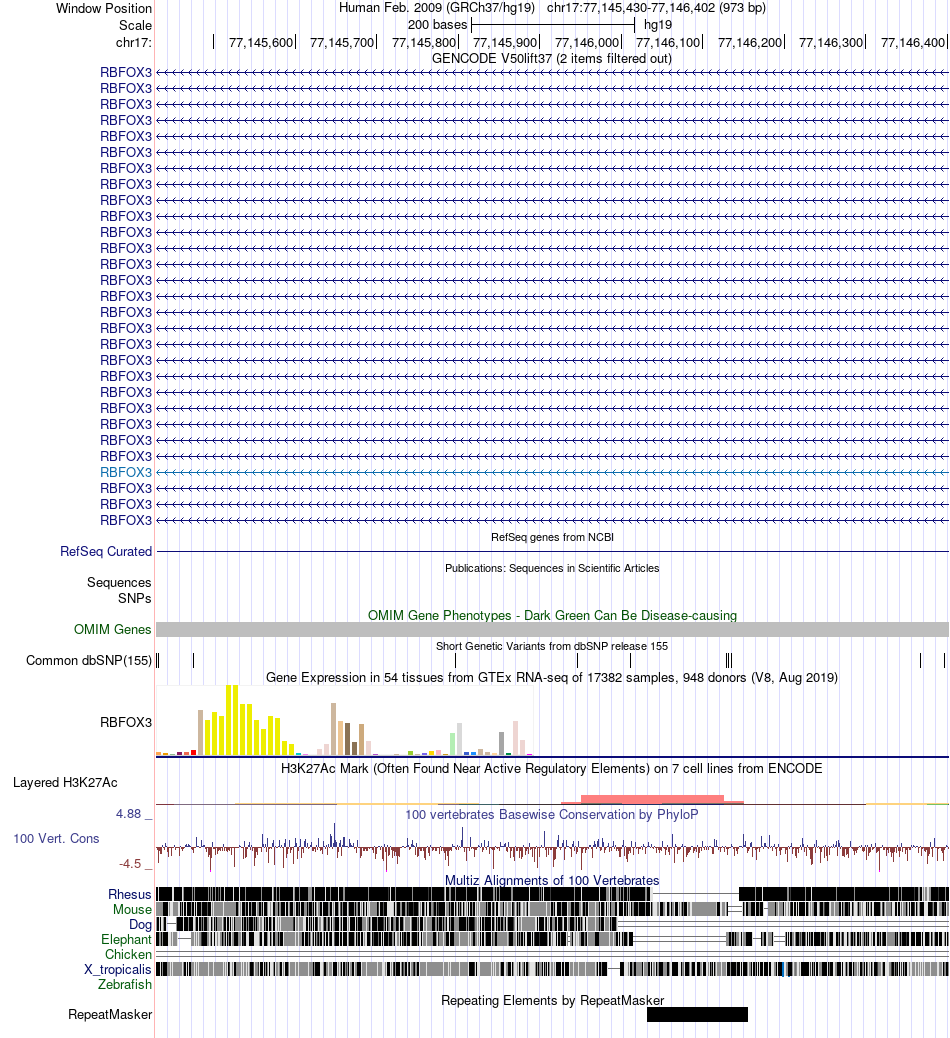This screenshot has width=950, height=1038.
Task: Click the 200 bases scale bar
Action: [x=553, y=25]
